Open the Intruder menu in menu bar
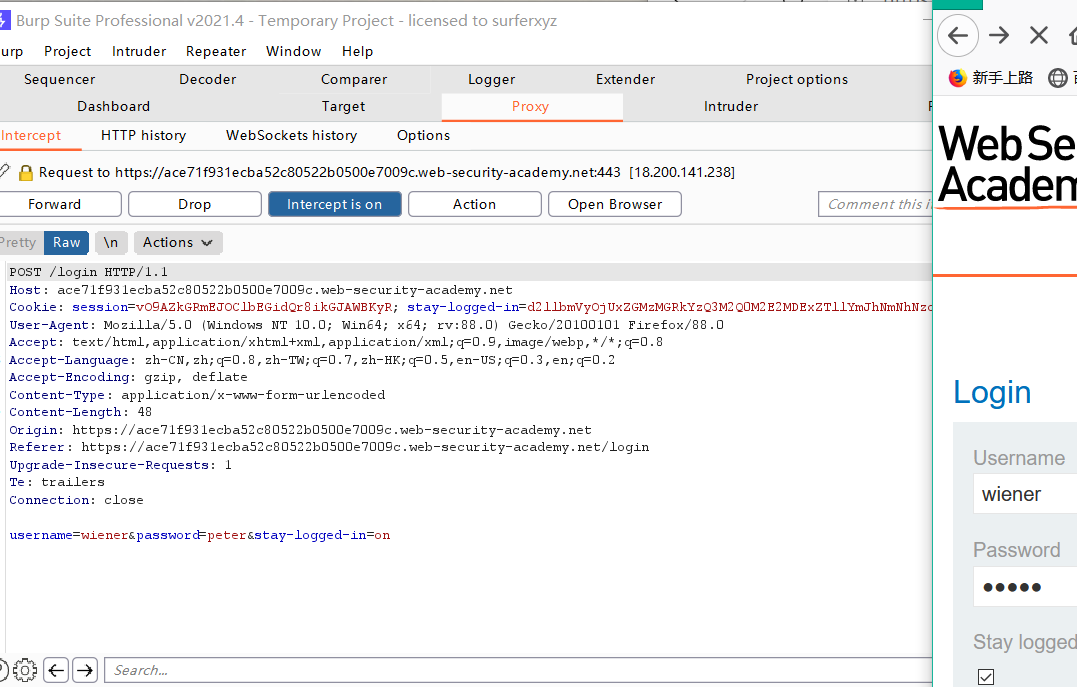 click(139, 52)
